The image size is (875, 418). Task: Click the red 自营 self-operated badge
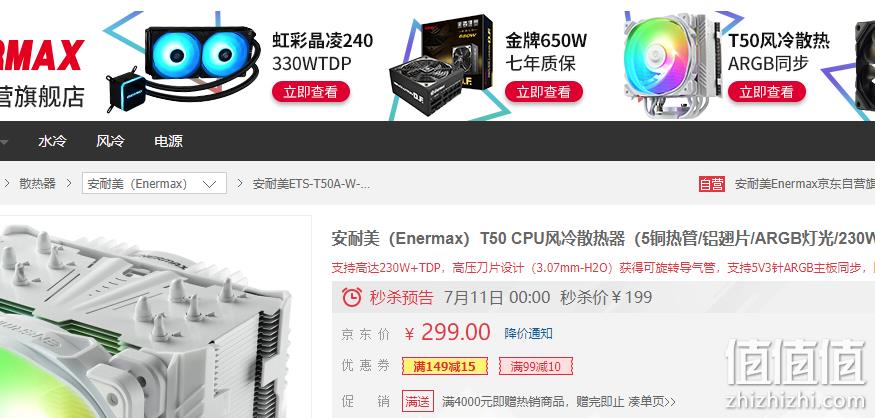(711, 184)
